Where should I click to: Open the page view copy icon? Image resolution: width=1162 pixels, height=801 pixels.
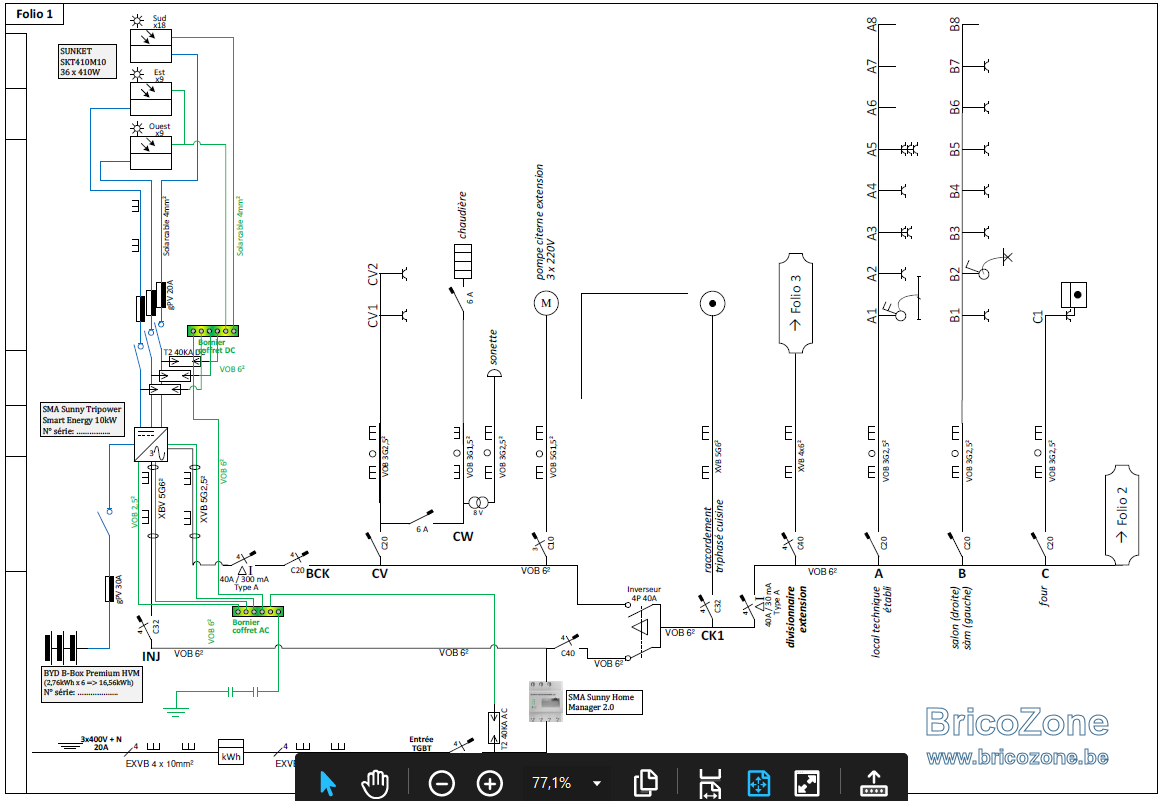point(645,782)
